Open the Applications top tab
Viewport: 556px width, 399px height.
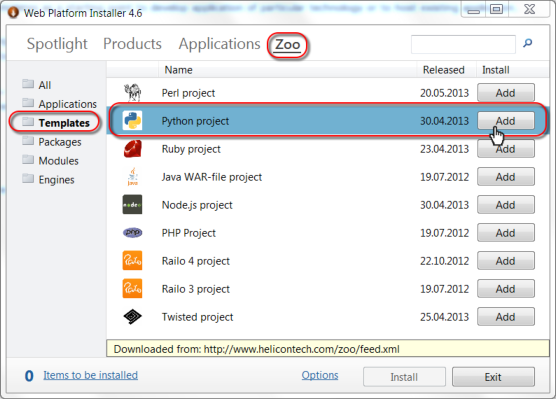pyautogui.click(x=219, y=44)
